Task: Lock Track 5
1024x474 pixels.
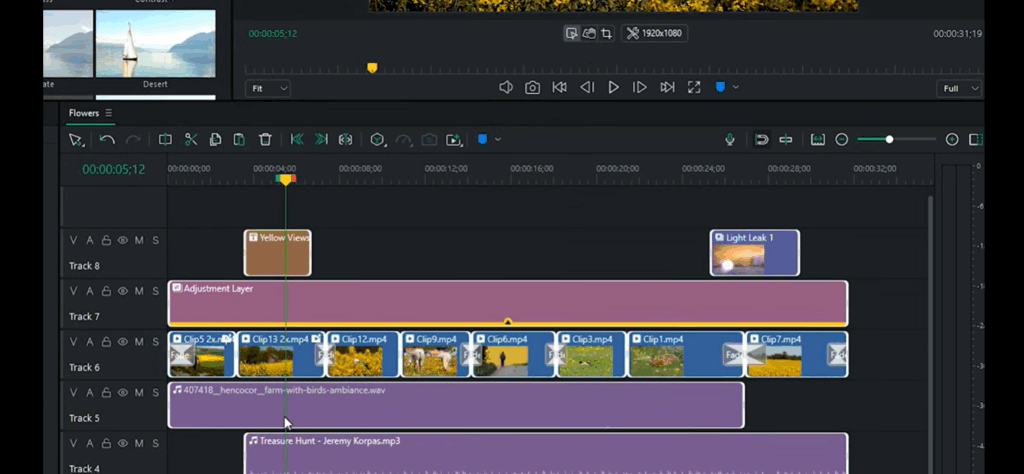Action: (106, 392)
